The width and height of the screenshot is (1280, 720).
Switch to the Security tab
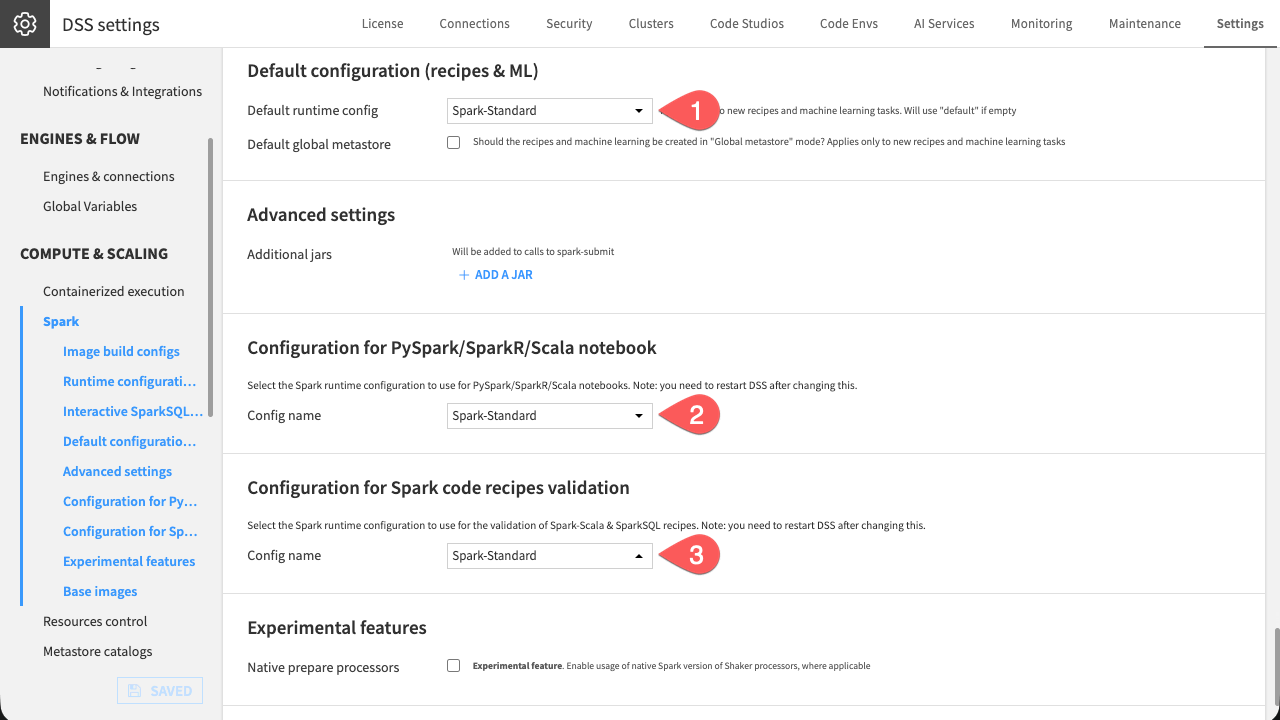click(569, 24)
